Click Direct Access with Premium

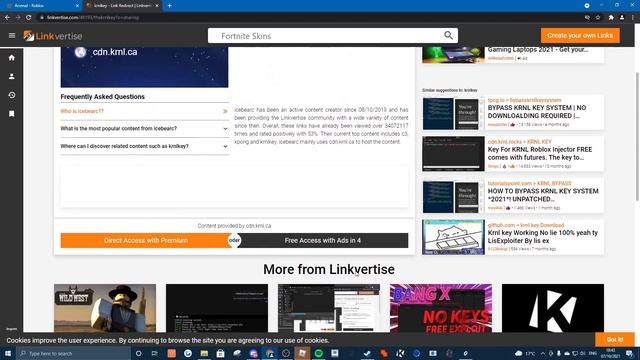(146, 240)
